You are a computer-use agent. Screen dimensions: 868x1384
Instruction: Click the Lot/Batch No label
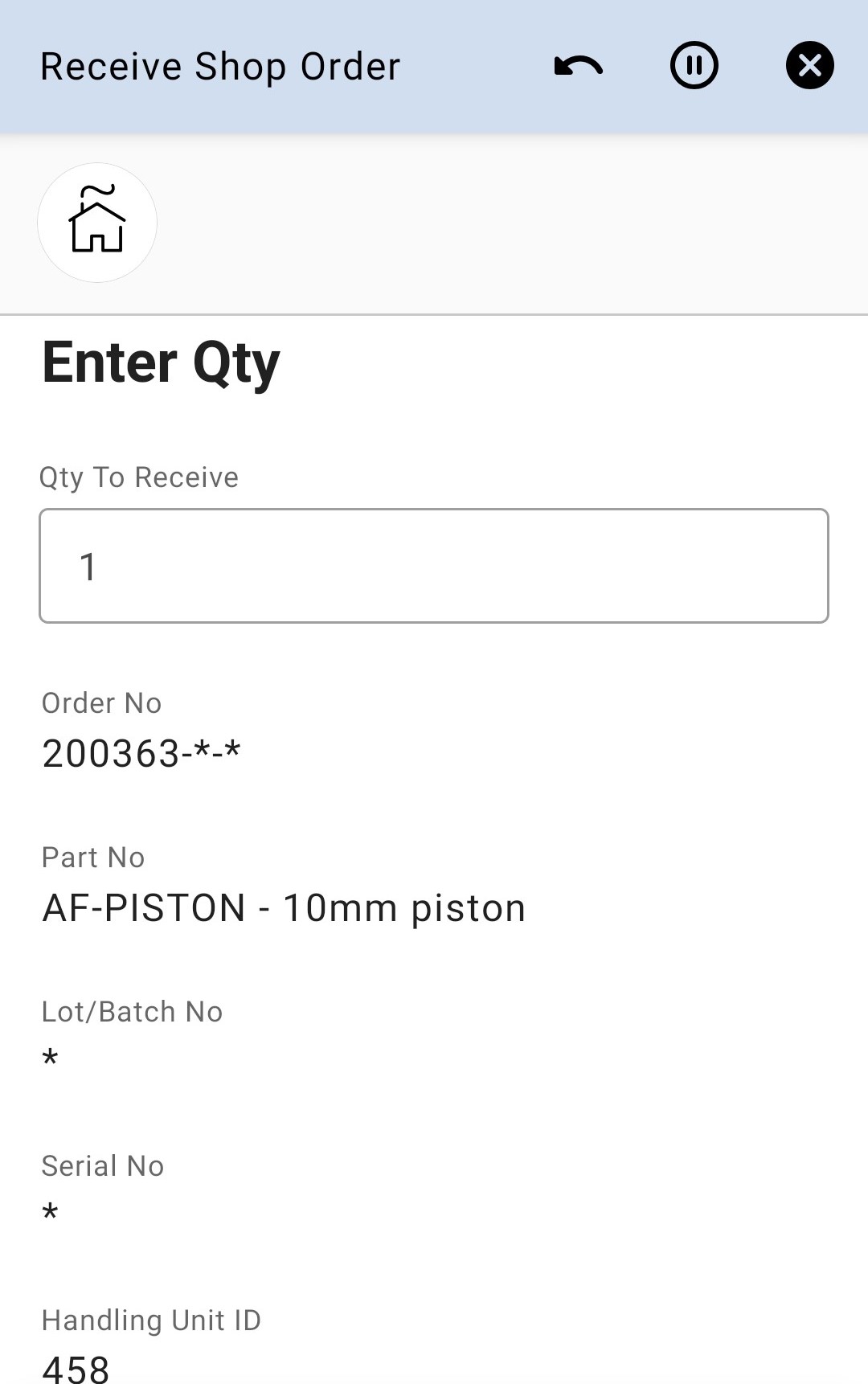[133, 1012]
